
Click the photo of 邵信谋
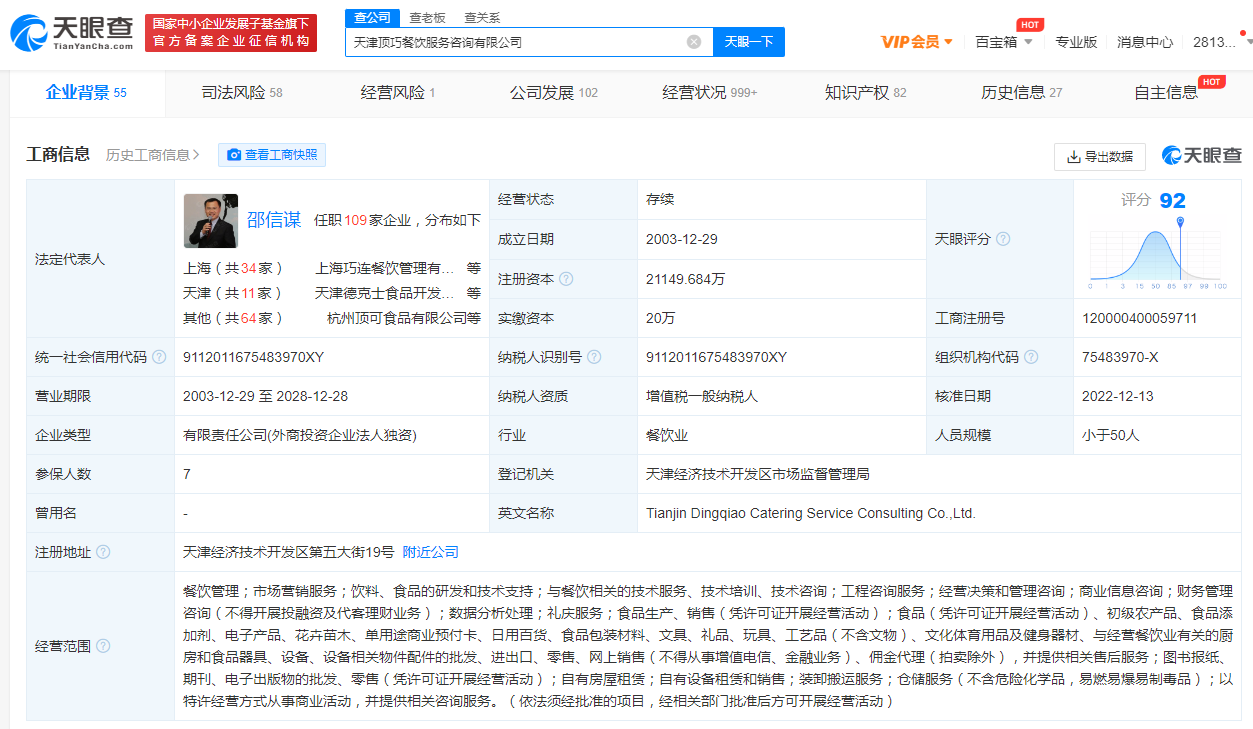point(211,221)
